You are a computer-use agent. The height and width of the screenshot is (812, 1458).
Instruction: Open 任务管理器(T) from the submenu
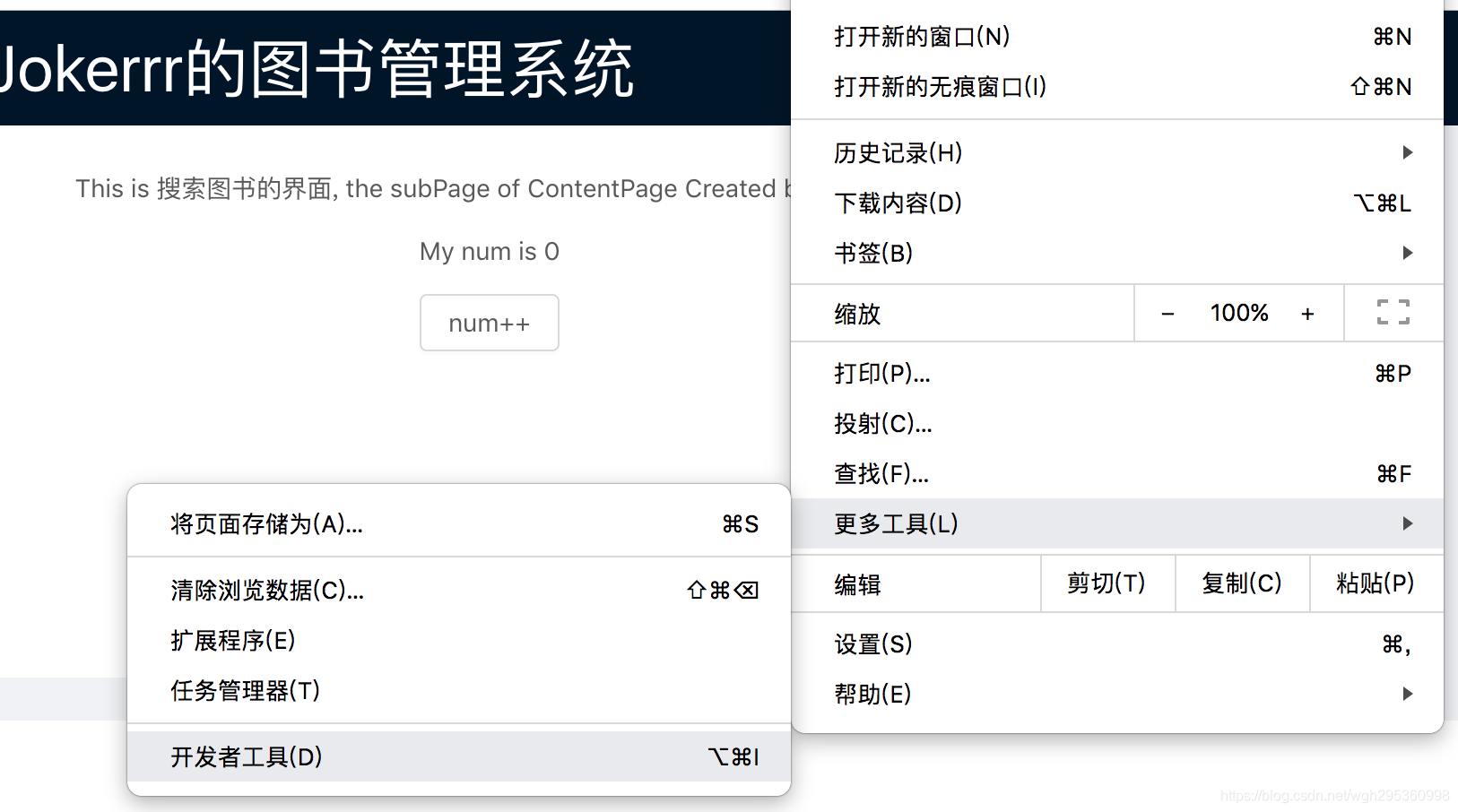(x=459, y=691)
